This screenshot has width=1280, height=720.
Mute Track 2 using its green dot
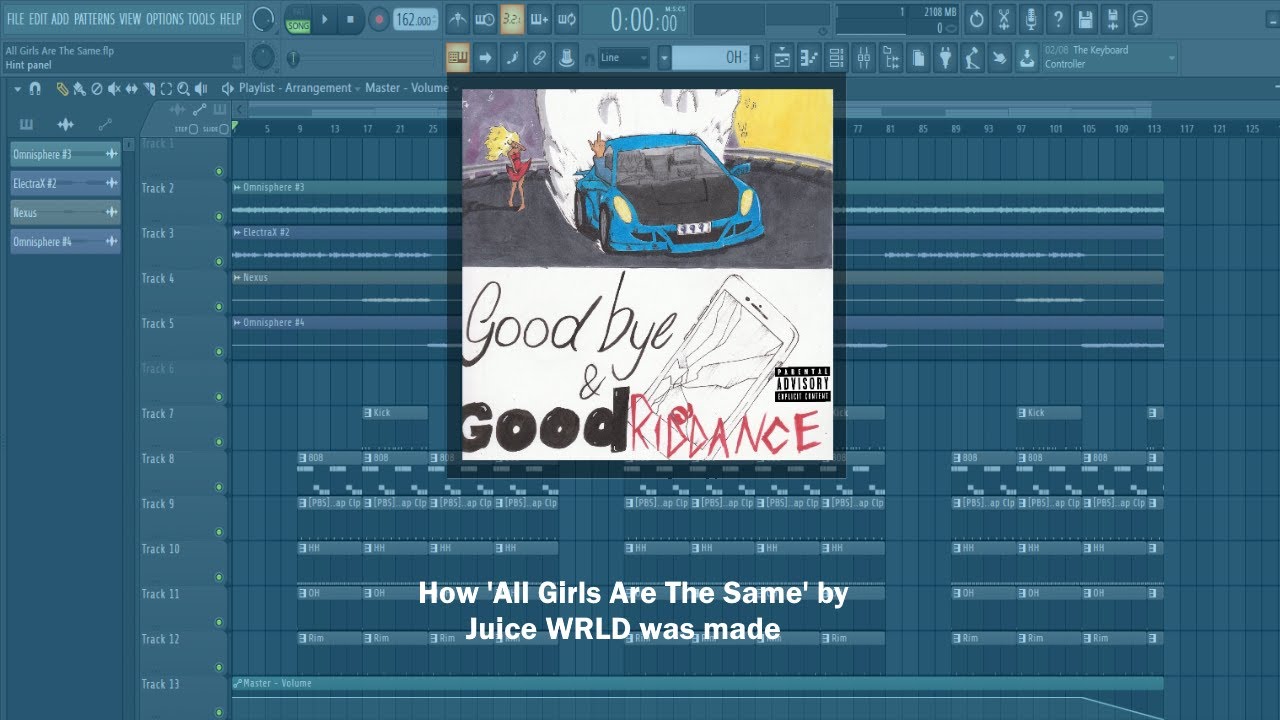coord(219,216)
